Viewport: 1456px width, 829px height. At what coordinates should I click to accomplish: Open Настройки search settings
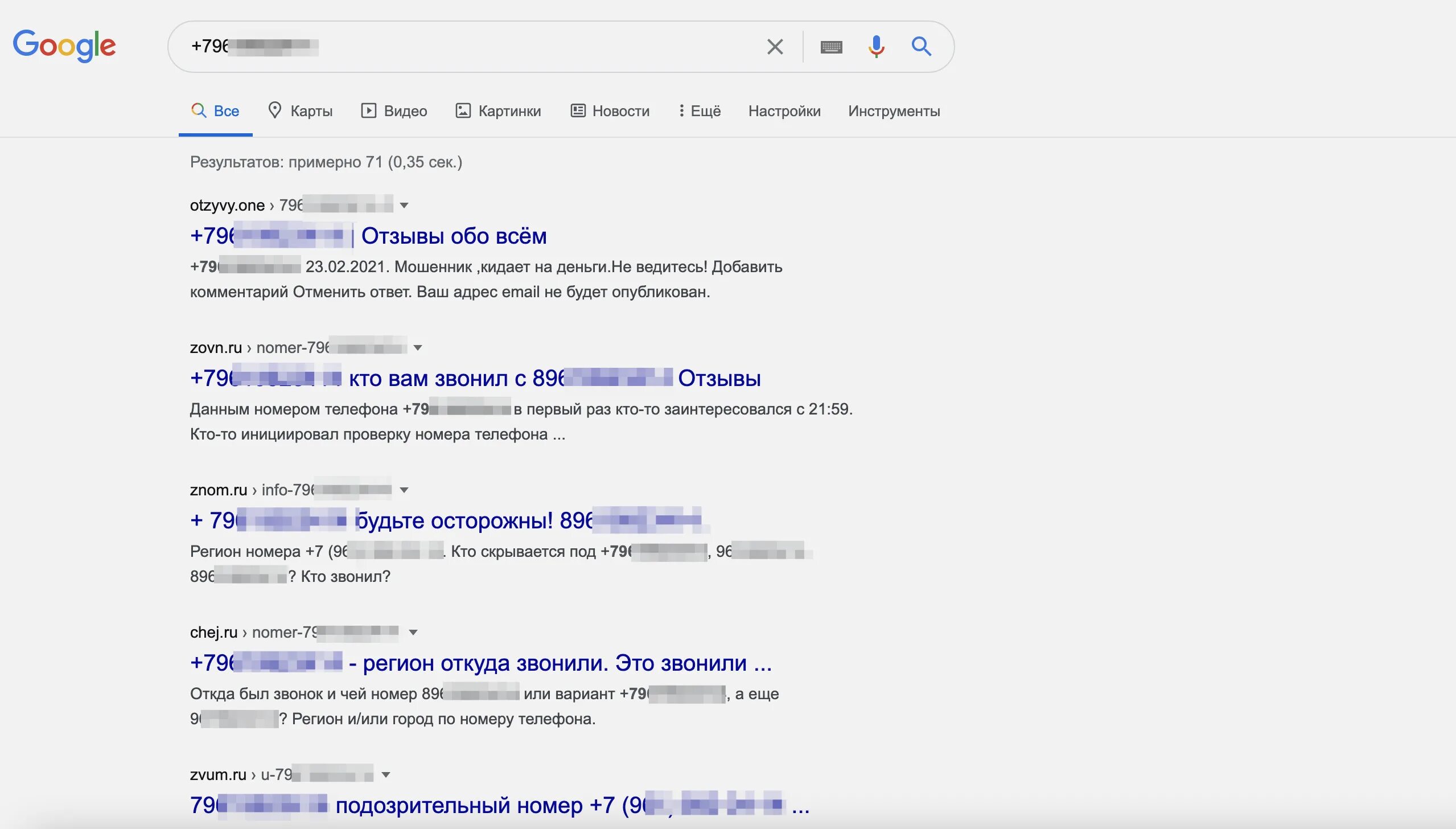coord(784,110)
